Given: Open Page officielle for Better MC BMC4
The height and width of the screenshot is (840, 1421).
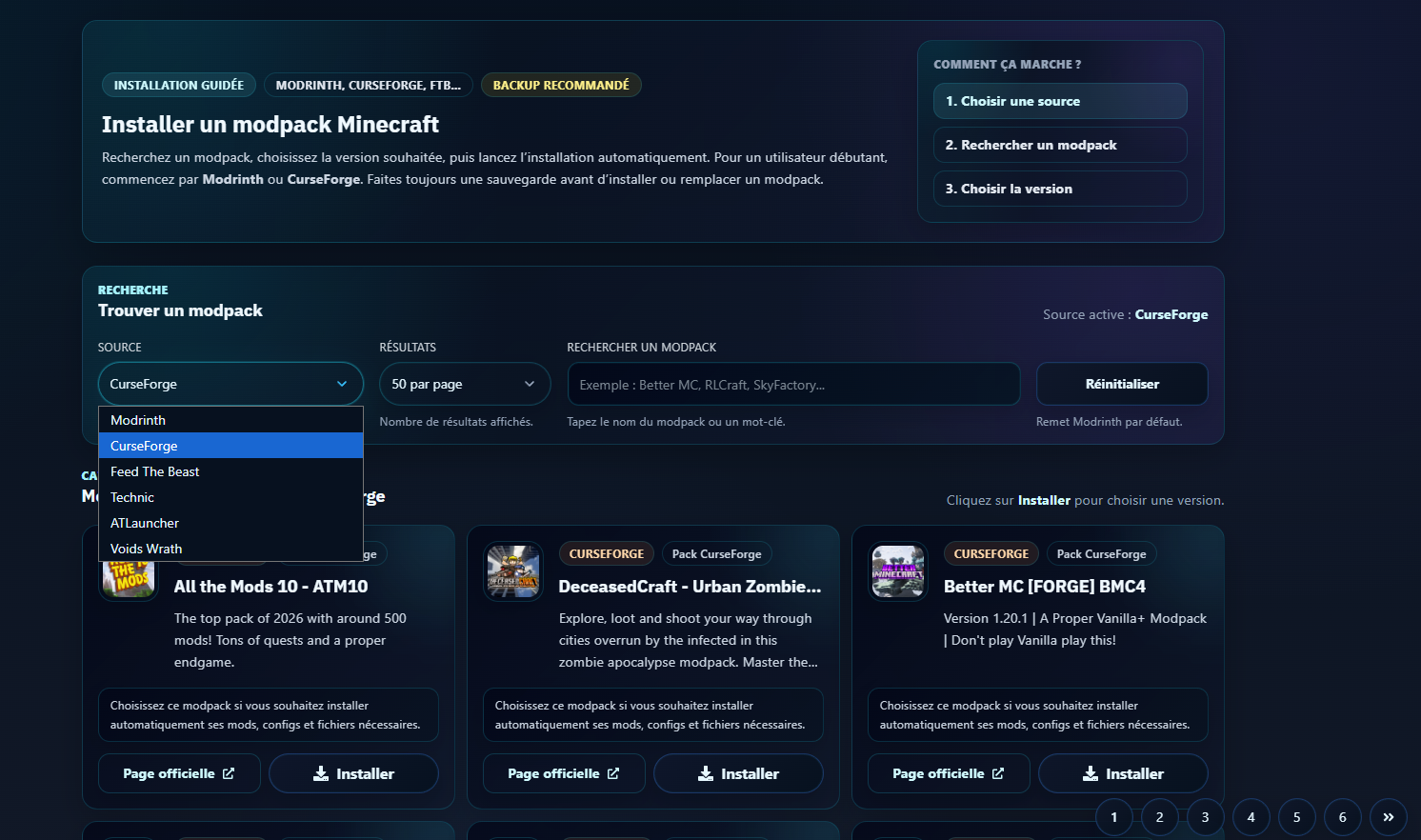Looking at the screenshot, I should pyautogui.click(x=949, y=773).
